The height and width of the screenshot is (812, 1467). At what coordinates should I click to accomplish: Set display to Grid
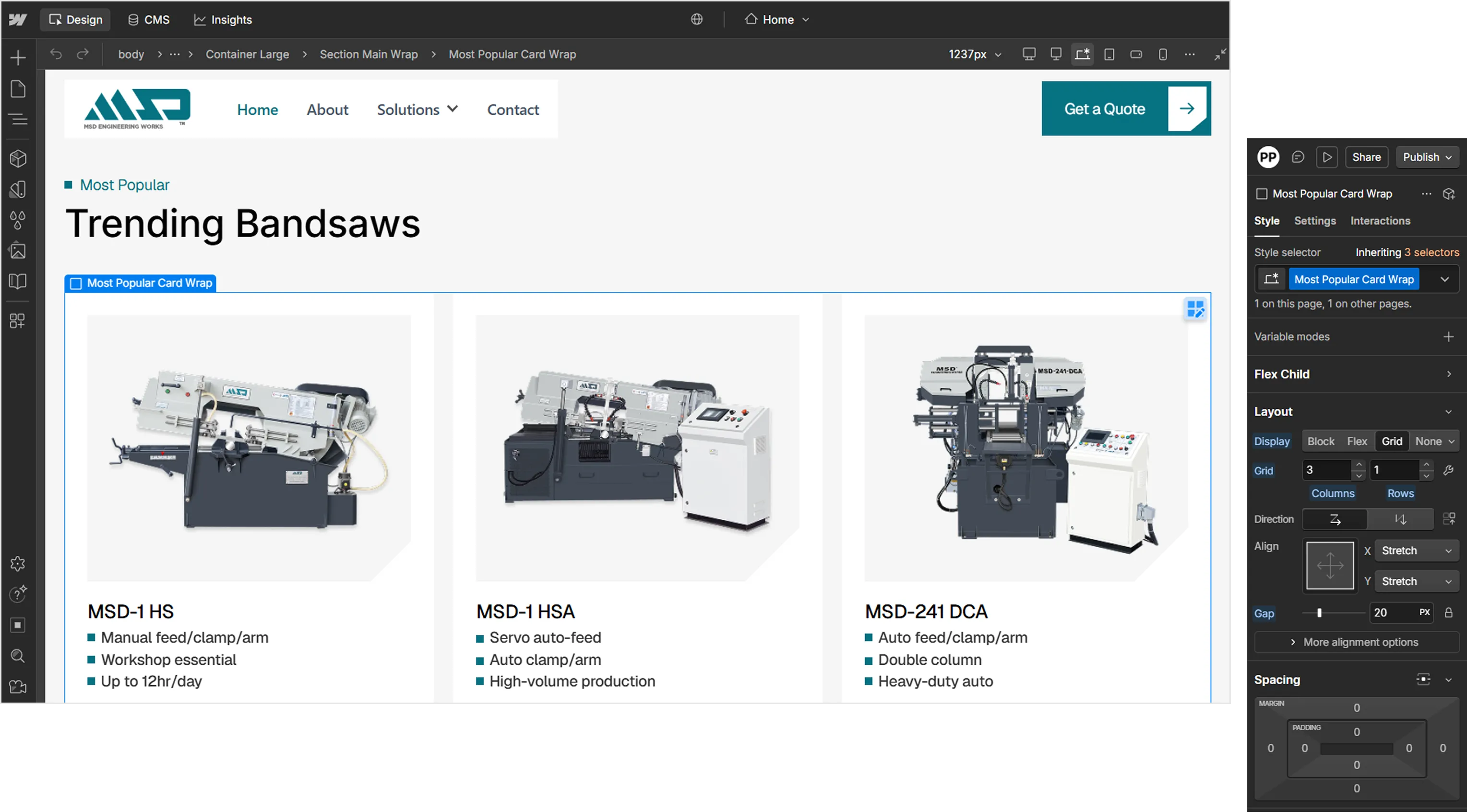pyautogui.click(x=1392, y=442)
